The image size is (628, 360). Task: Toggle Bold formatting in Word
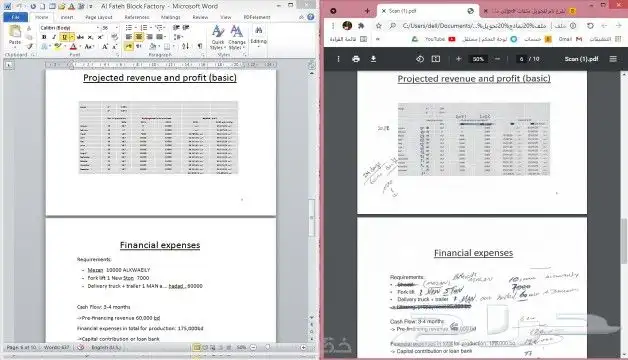point(44,37)
